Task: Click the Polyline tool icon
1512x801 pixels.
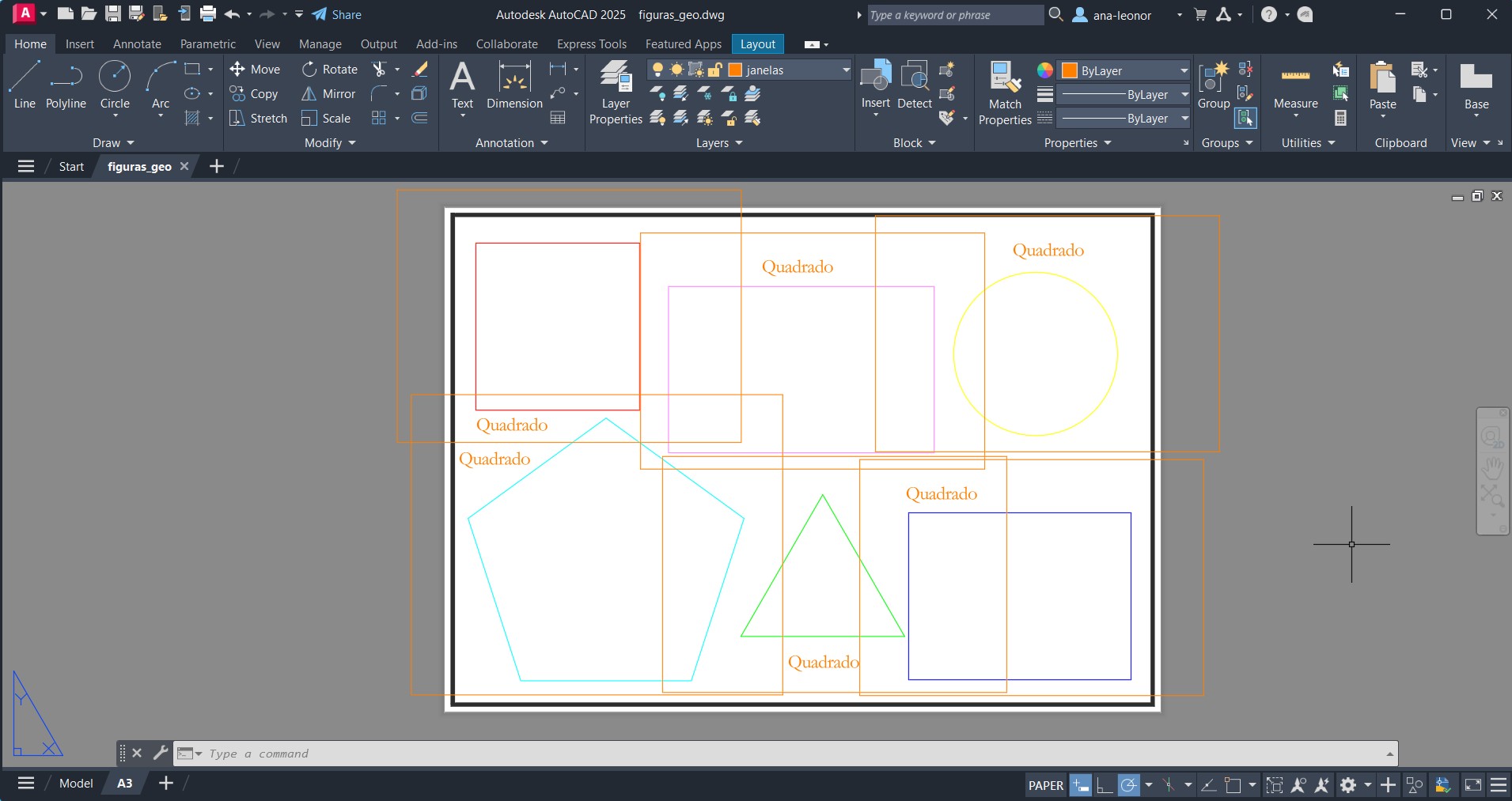Action: [x=66, y=77]
